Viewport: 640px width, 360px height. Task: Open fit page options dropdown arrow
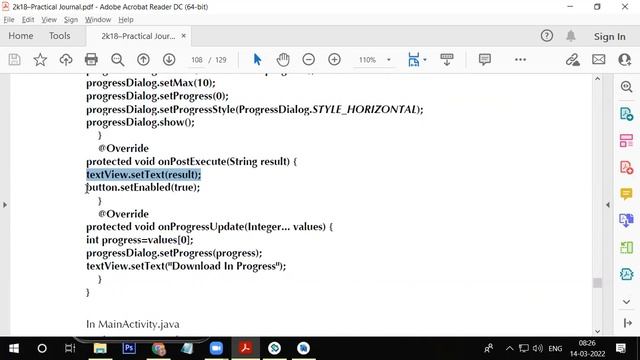(425, 60)
